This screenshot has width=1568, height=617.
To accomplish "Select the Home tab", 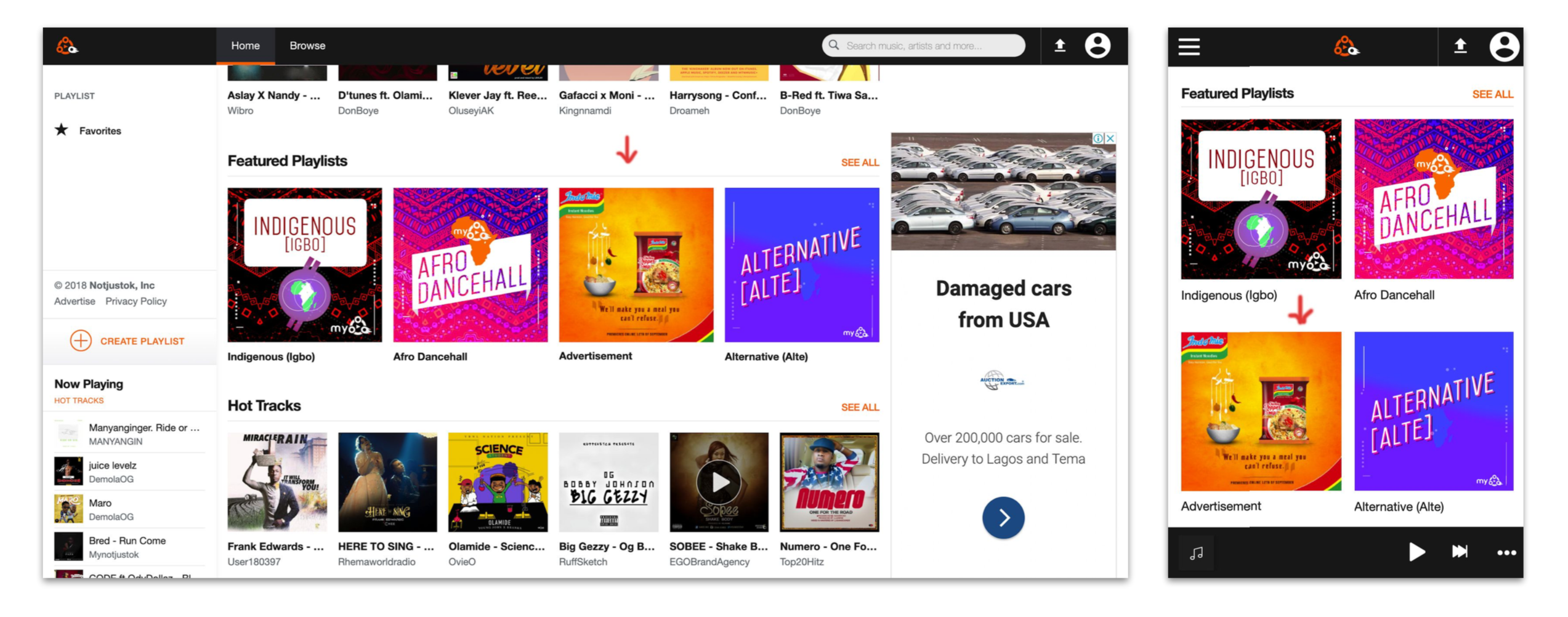I will click(x=246, y=46).
